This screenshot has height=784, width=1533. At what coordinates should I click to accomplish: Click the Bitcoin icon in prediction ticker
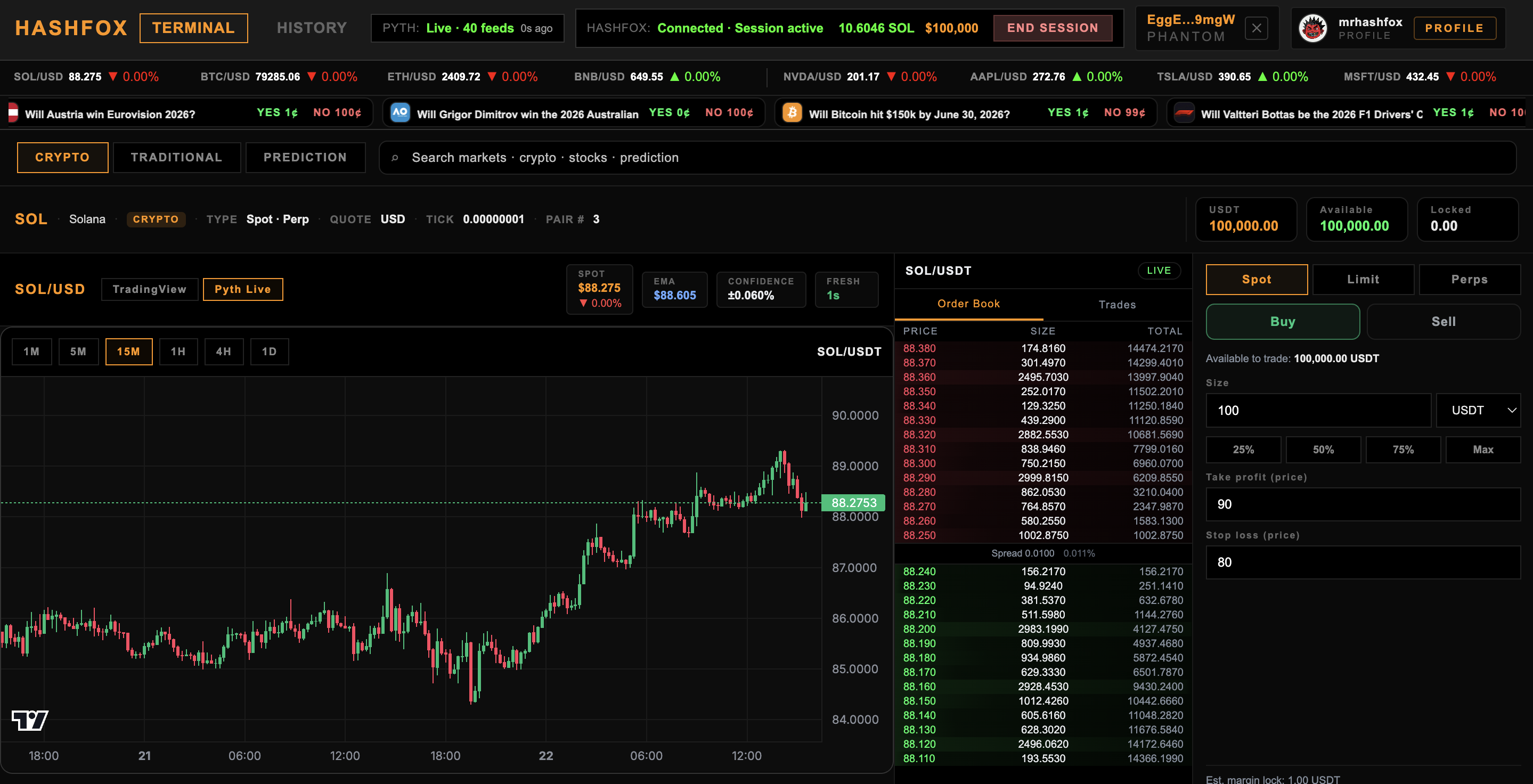click(x=792, y=112)
